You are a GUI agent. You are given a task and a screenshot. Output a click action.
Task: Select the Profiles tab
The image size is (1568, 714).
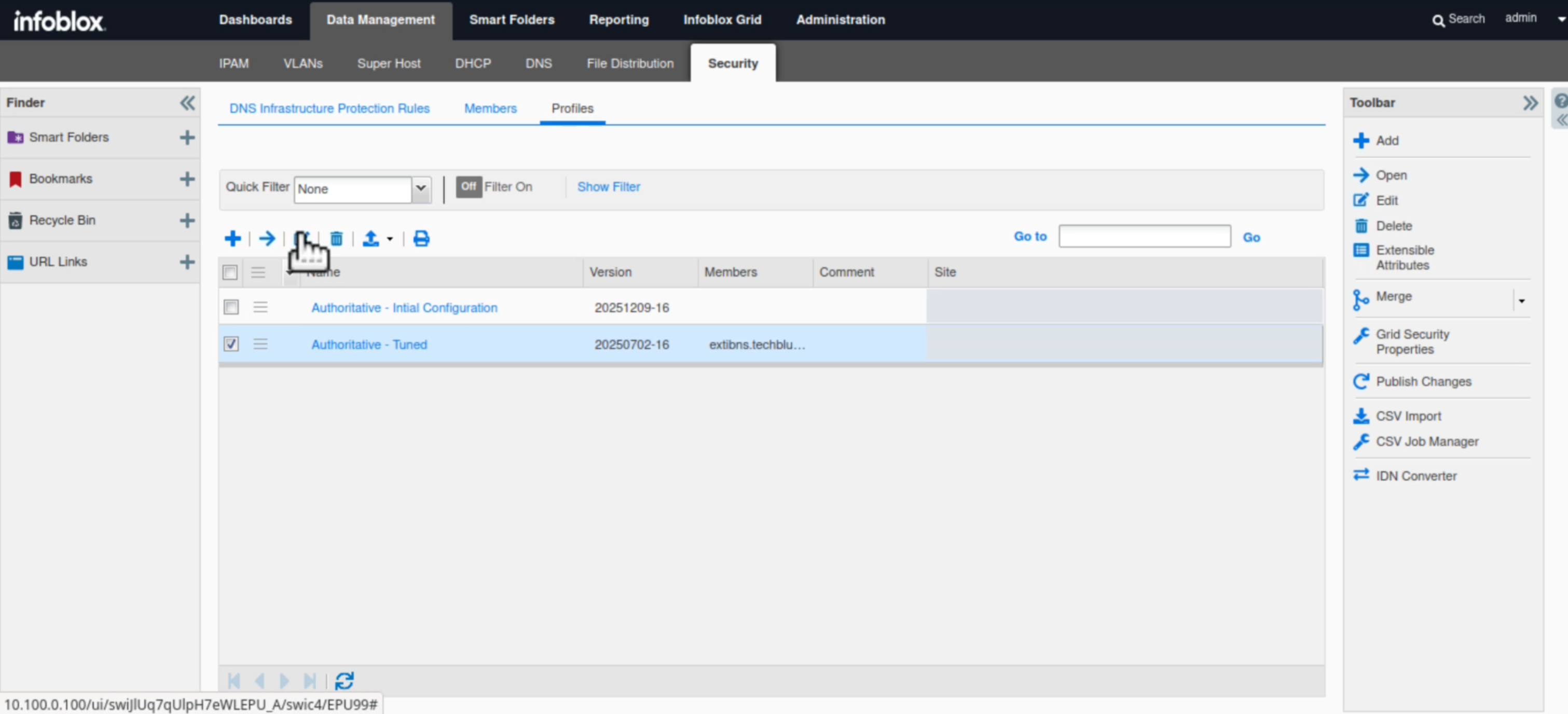tap(572, 108)
